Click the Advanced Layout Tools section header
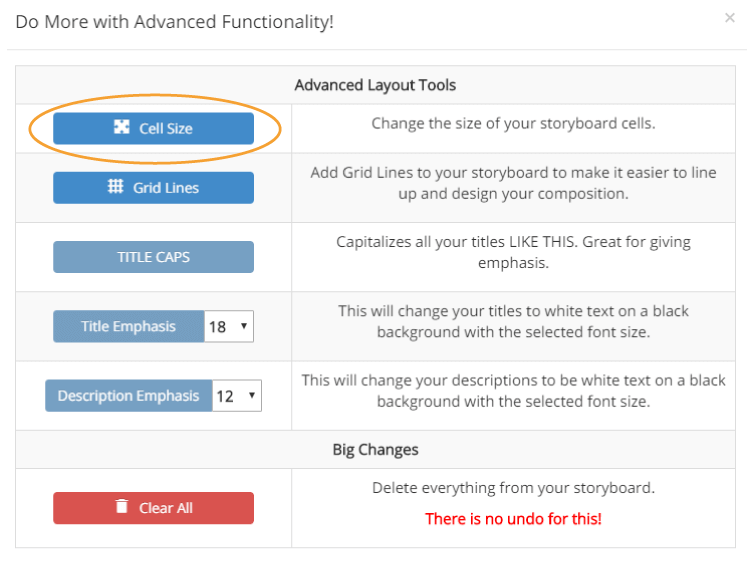 pyautogui.click(x=375, y=85)
